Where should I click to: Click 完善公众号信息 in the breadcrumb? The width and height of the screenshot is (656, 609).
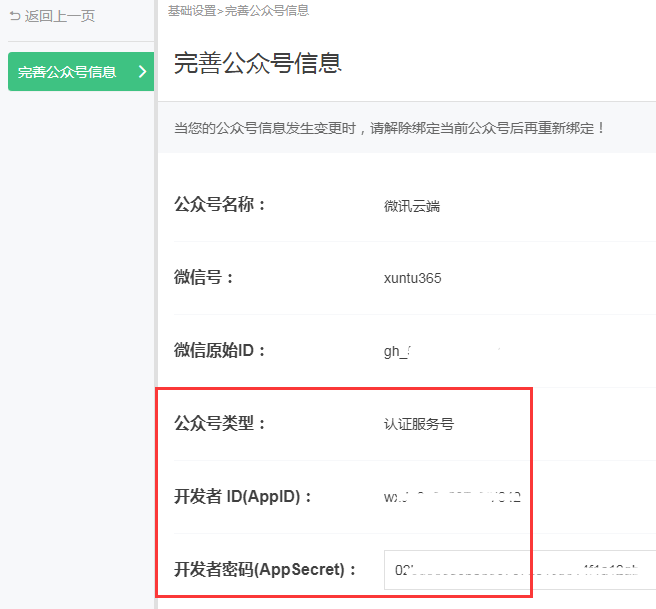point(267,11)
